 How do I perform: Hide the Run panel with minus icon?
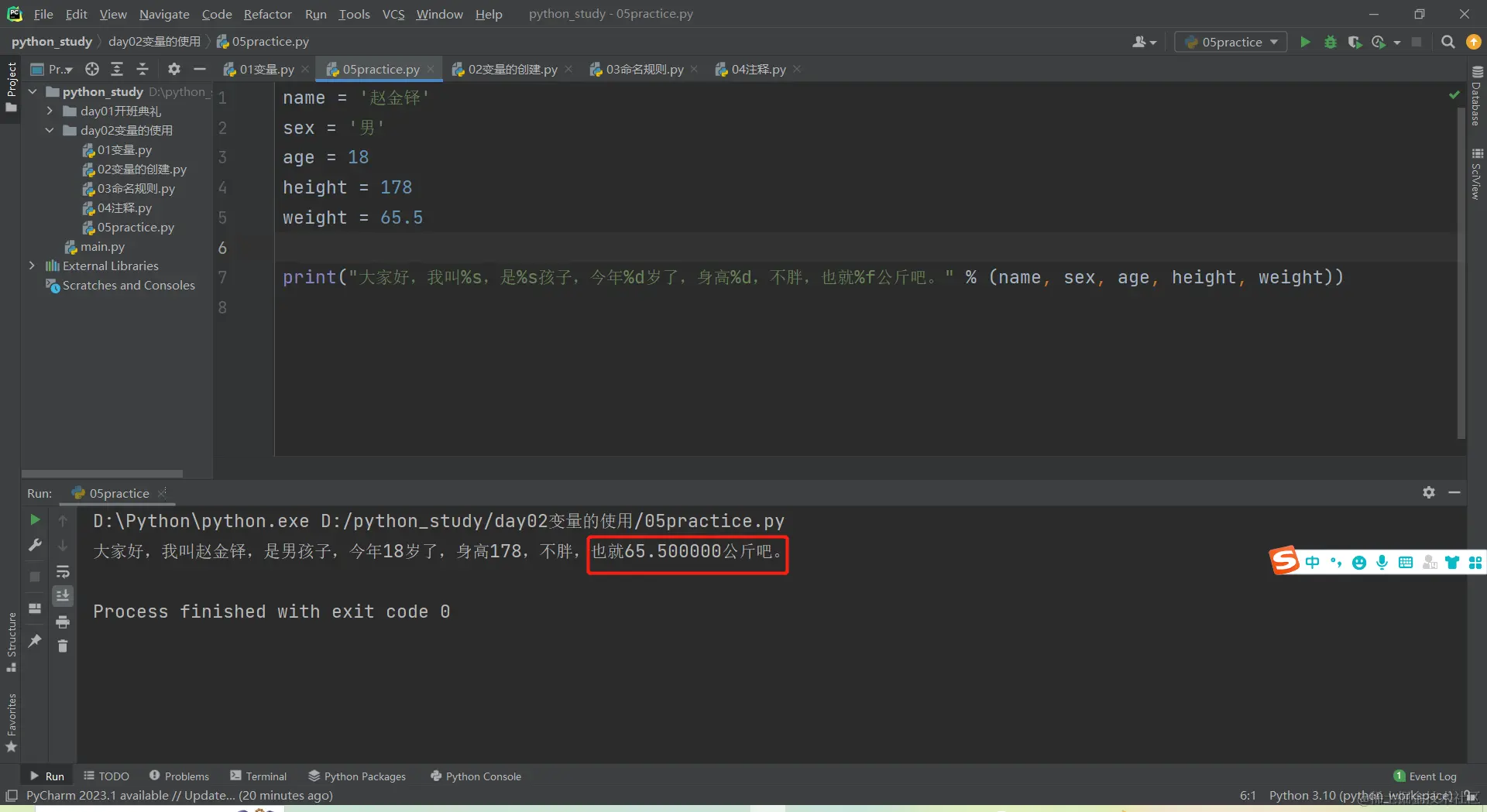[1454, 492]
